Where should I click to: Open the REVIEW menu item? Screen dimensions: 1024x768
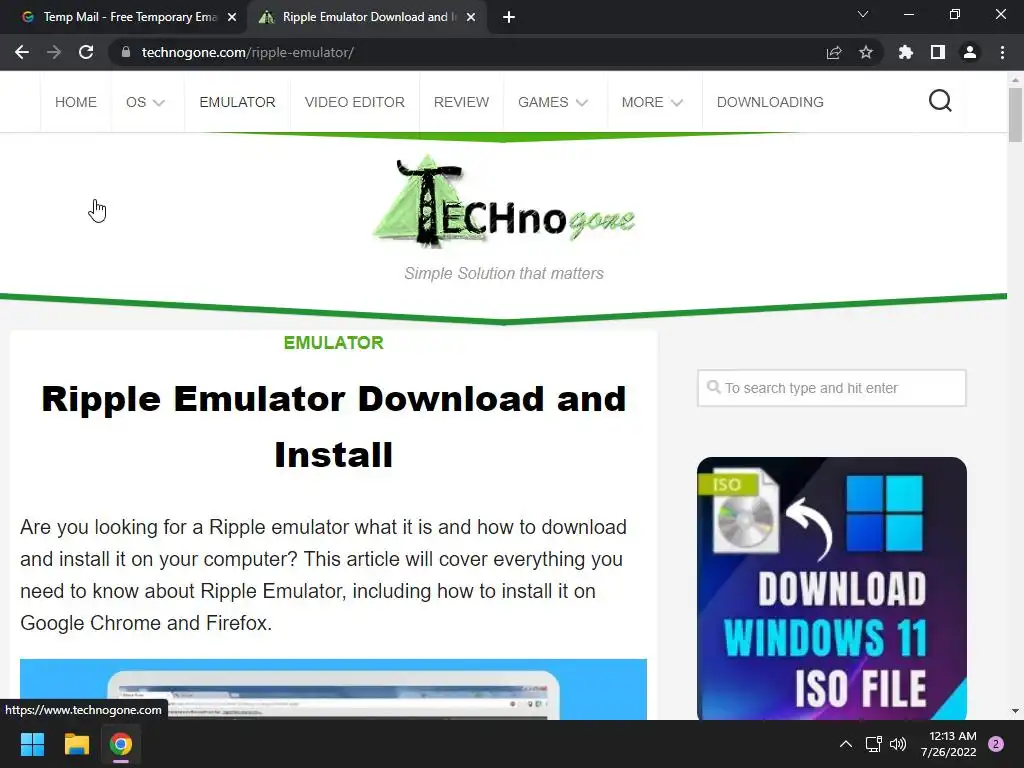pyautogui.click(x=461, y=102)
